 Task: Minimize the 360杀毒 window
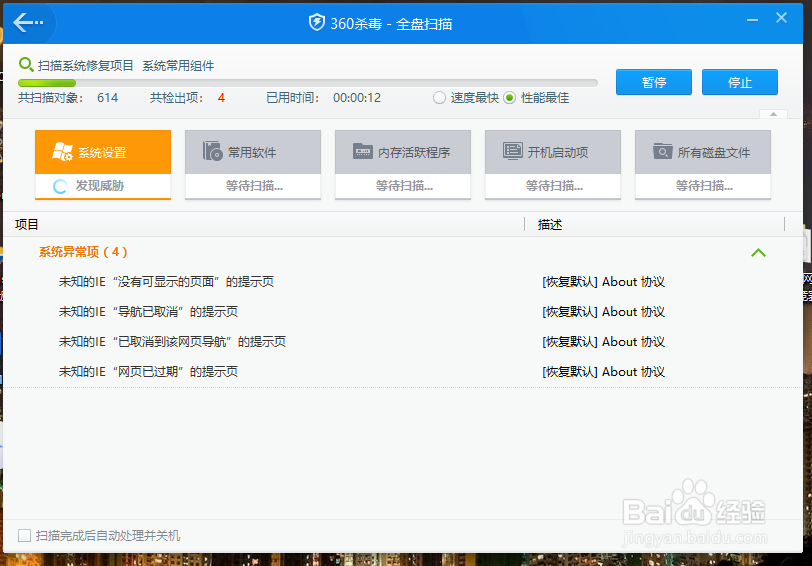(752, 20)
